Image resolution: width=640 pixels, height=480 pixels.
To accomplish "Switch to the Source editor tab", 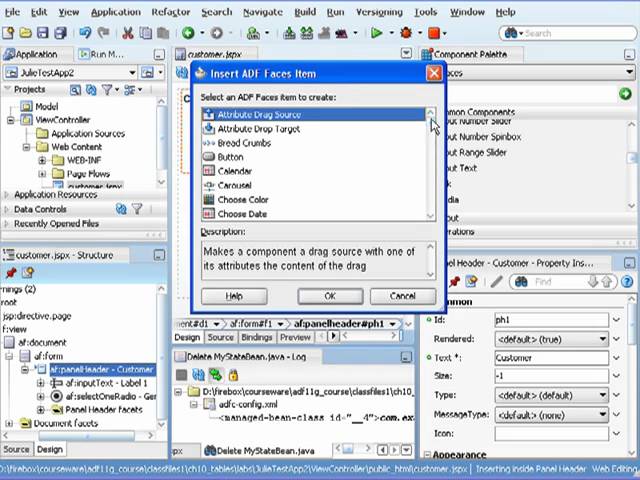I will pyautogui.click(x=220, y=337).
